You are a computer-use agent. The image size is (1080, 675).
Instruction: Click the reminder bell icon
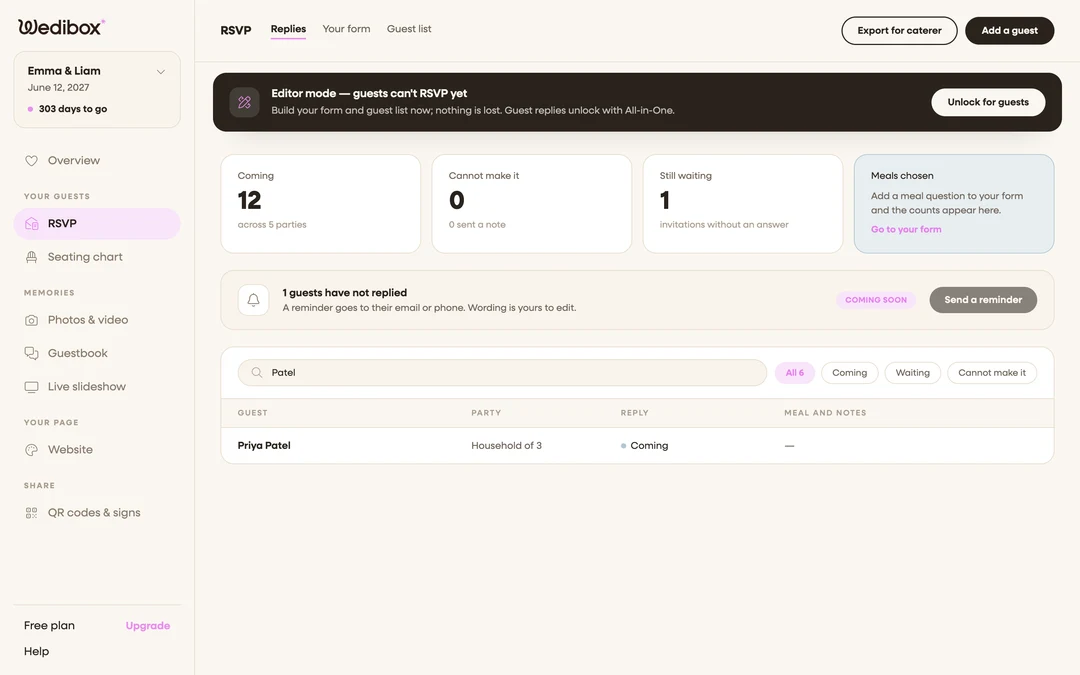coord(253,300)
